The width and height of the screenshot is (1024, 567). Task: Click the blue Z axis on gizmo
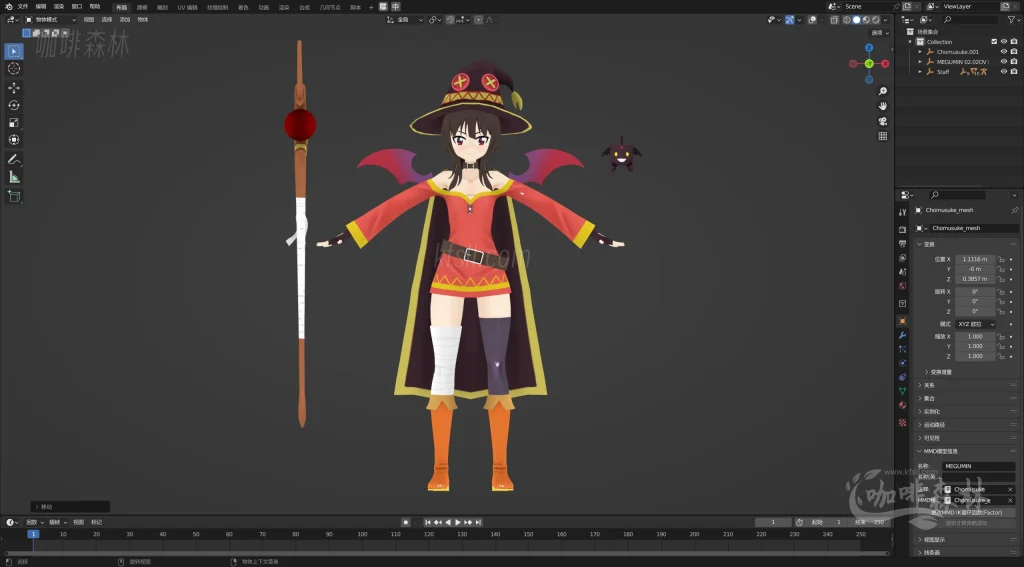(869, 48)
